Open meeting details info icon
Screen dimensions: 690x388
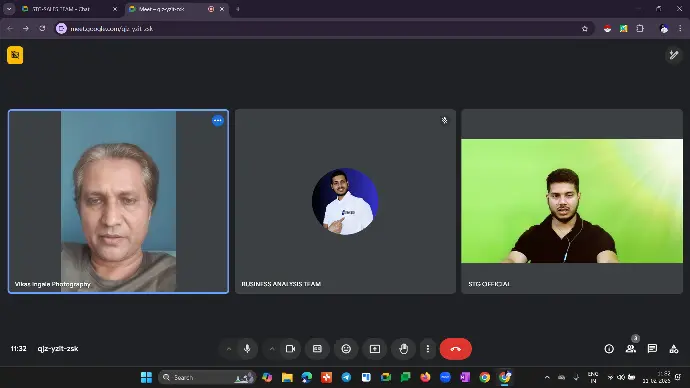[609, 349]
